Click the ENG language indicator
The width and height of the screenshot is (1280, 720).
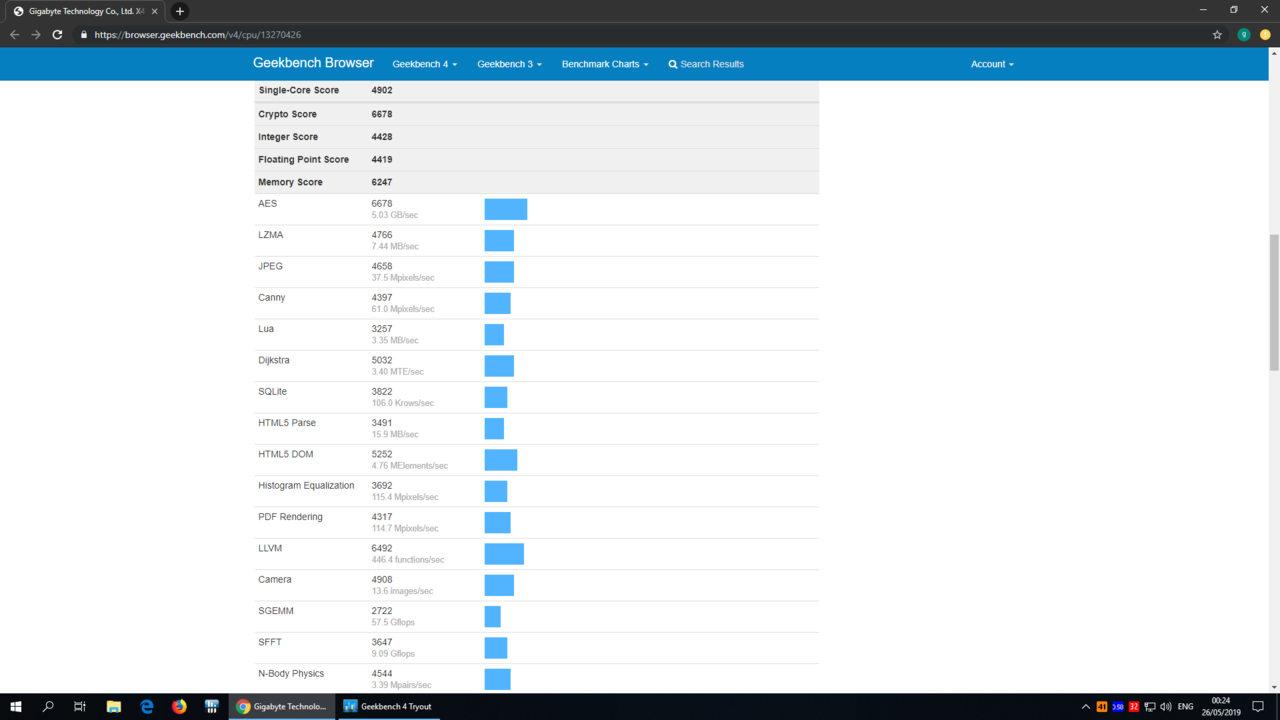point(1186,707)
